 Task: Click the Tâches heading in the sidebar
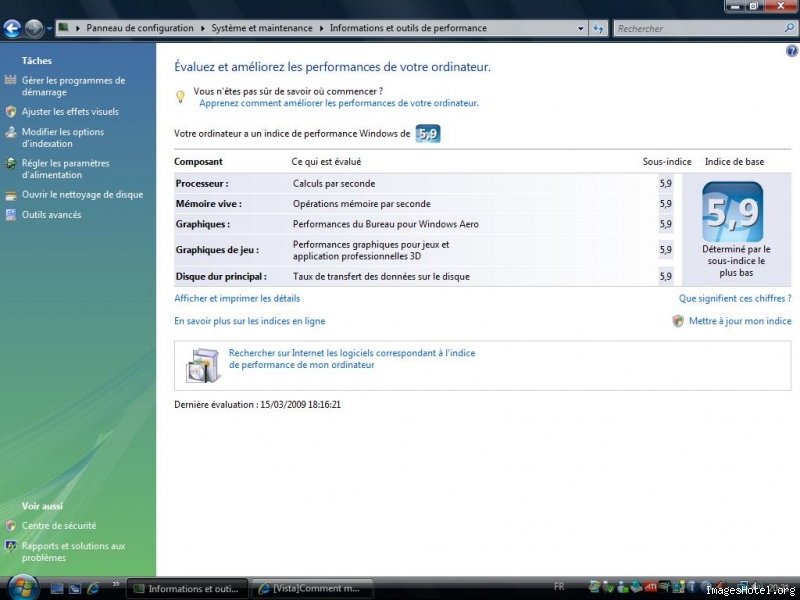pos(37,61)
